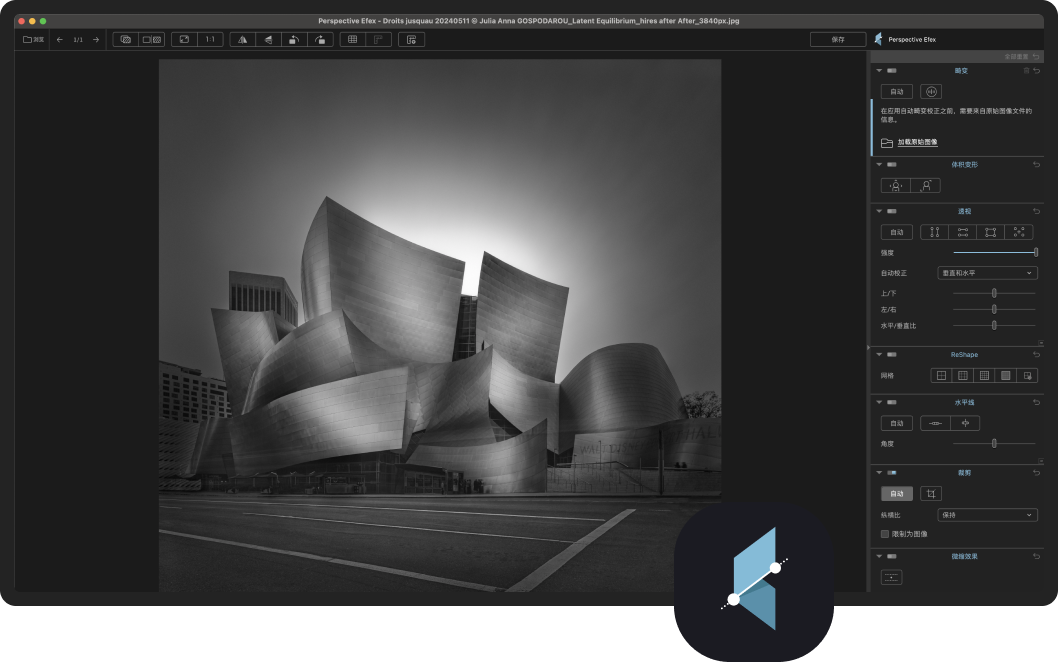Toggle the 畸变 section on/off switch
1058x662 pixels.
[x=892, y=71]
